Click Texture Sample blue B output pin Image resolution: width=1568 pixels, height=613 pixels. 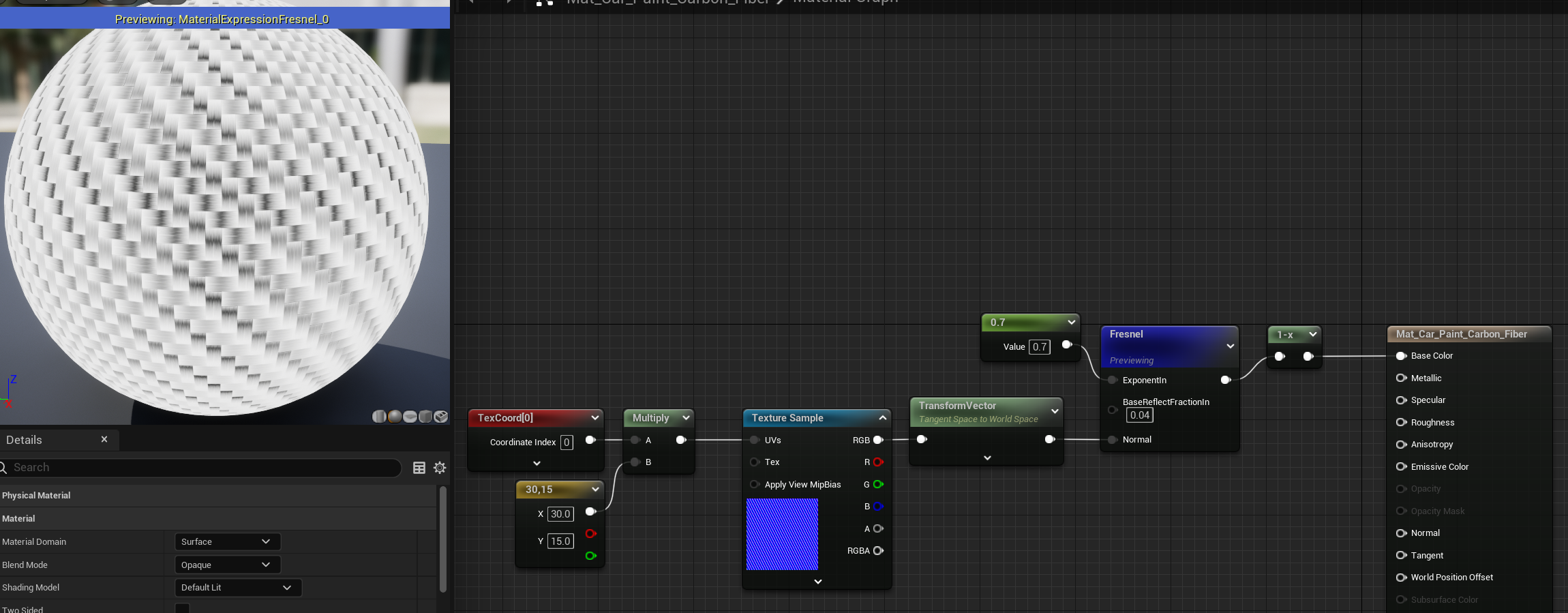(879, 507)
